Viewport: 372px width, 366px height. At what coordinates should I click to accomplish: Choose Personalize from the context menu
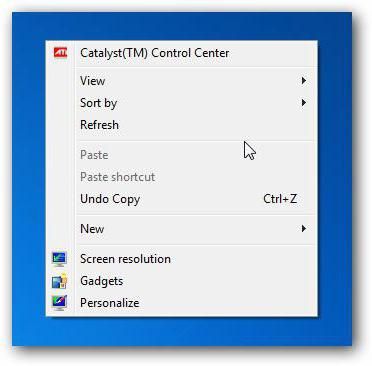click(x=110, y=303)
